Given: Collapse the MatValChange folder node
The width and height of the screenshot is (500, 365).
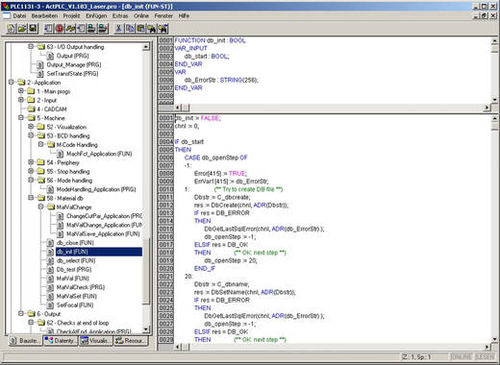Looking at the screenshot, I should 41,207.
